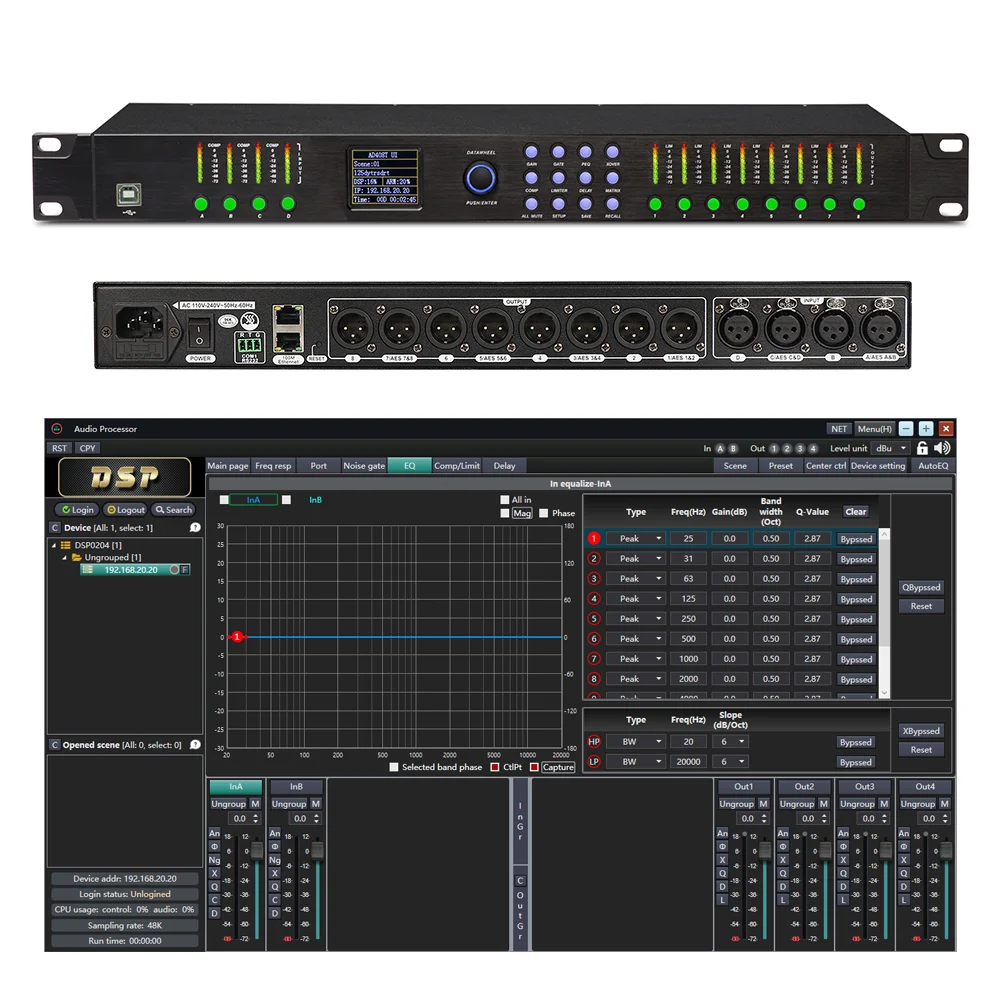
Task: Enable the All in checkbox
Action: [504, 499]
